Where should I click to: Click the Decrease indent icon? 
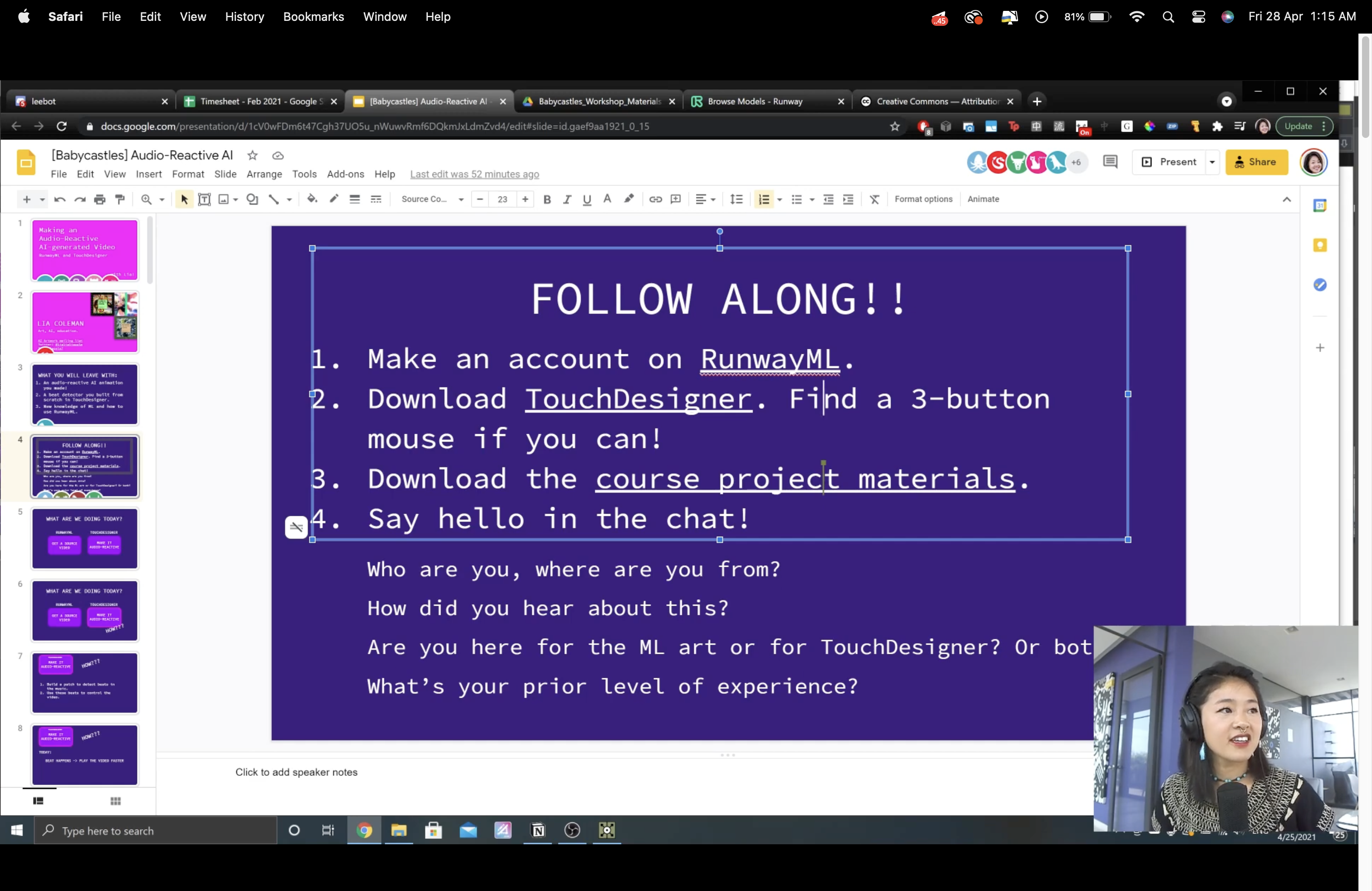coord(828,200)
